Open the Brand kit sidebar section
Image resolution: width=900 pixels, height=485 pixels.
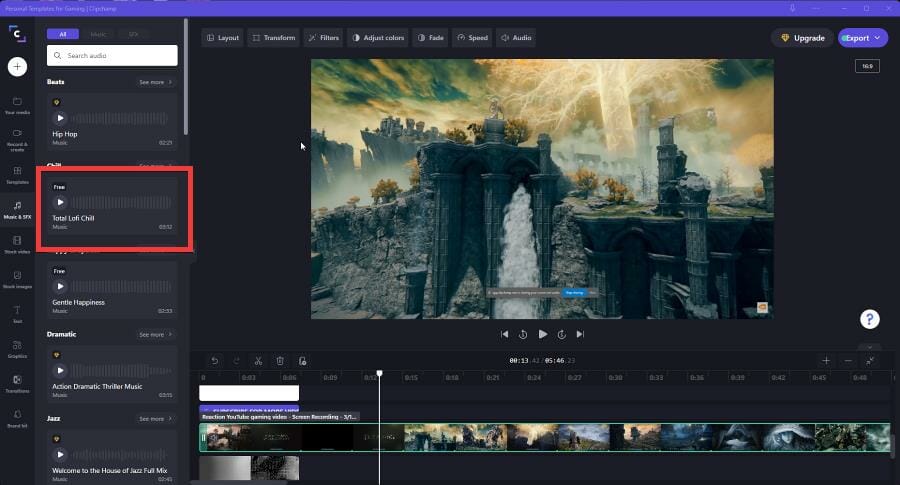[17, 418]
